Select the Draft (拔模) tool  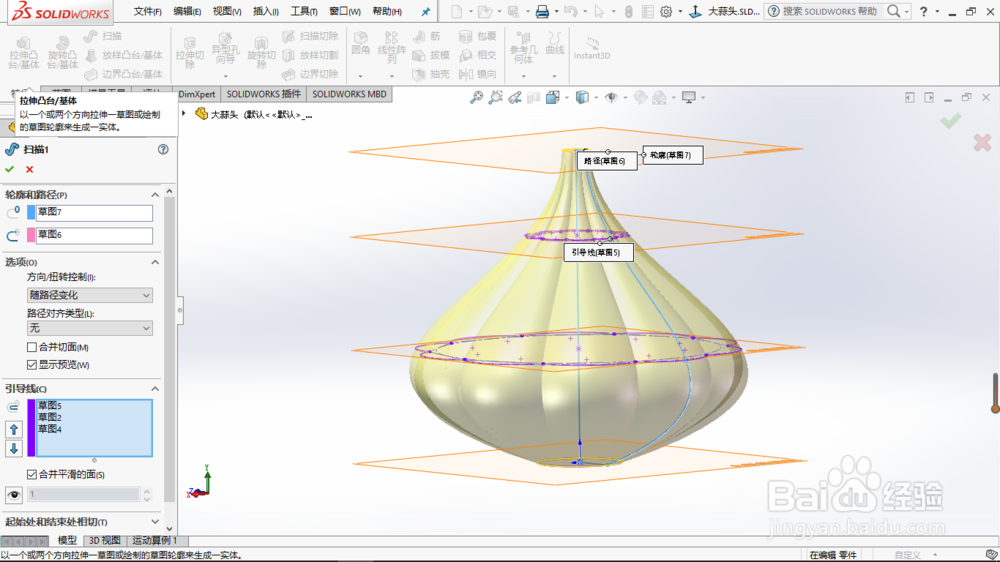[431, 55]
